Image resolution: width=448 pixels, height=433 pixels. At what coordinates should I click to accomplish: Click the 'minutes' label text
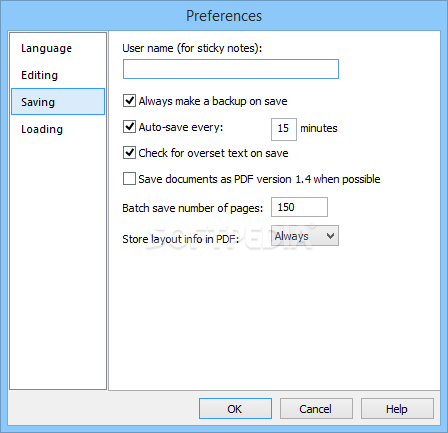pos(319,128)
